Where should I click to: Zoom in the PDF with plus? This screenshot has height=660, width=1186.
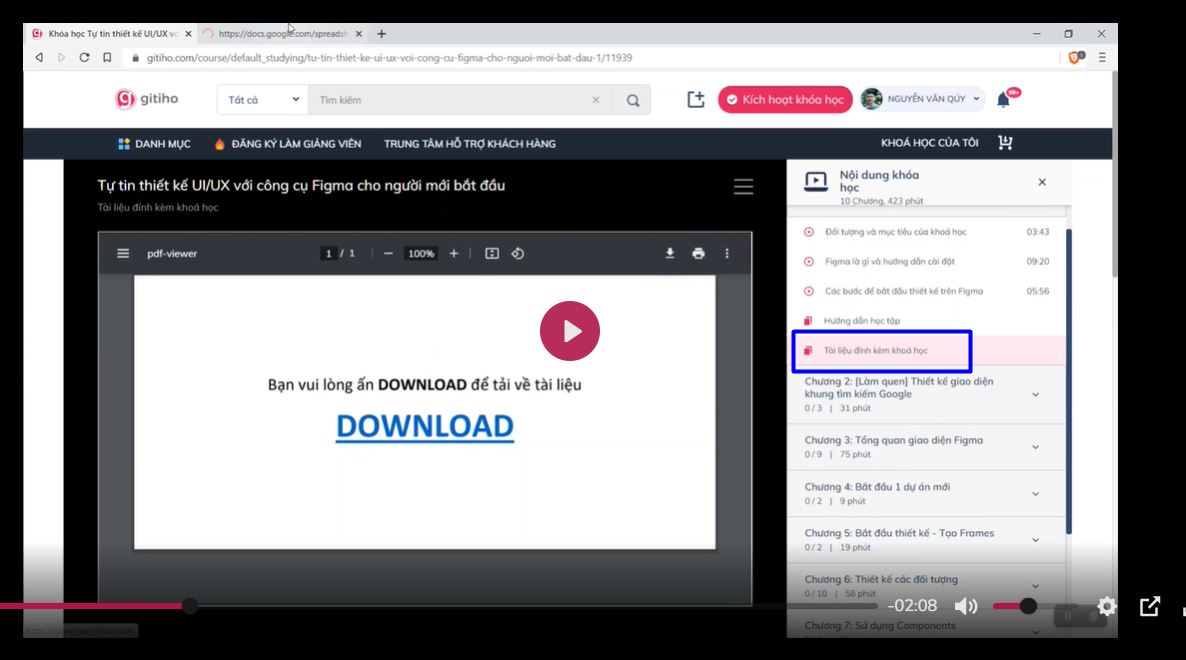(454, 254)
